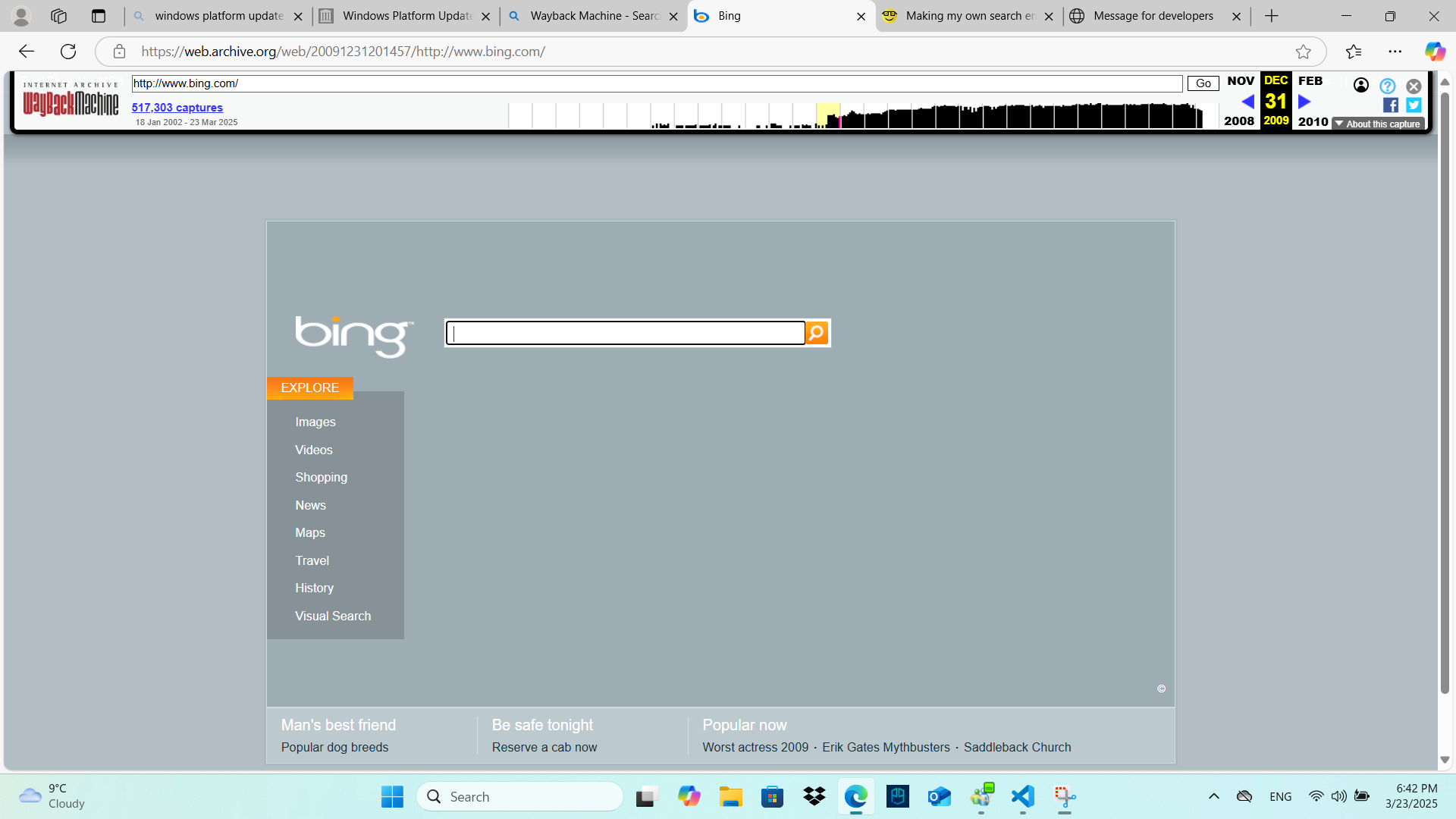Click the EXPLORE orange tab label

310,388
